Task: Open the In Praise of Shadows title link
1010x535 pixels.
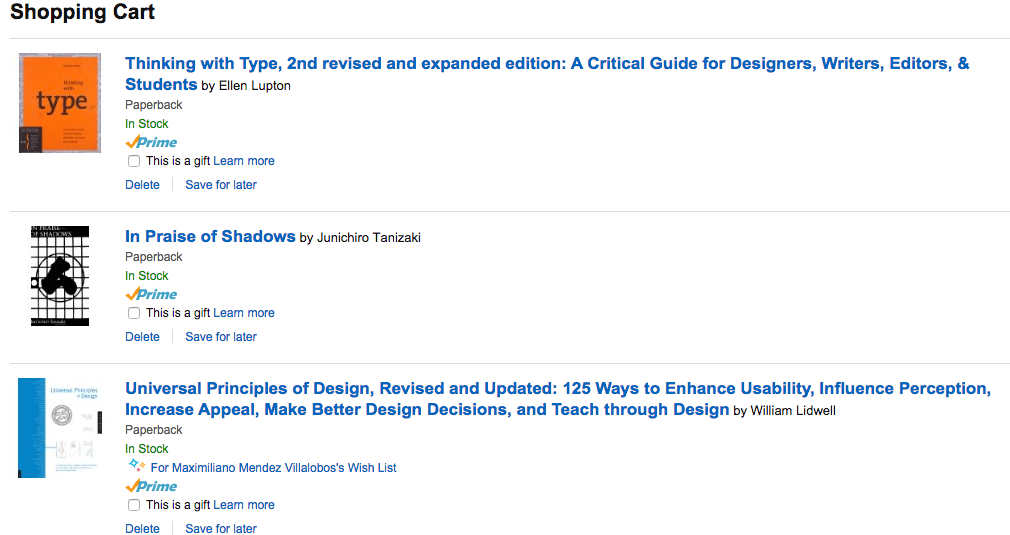Action: coord(210,237)
